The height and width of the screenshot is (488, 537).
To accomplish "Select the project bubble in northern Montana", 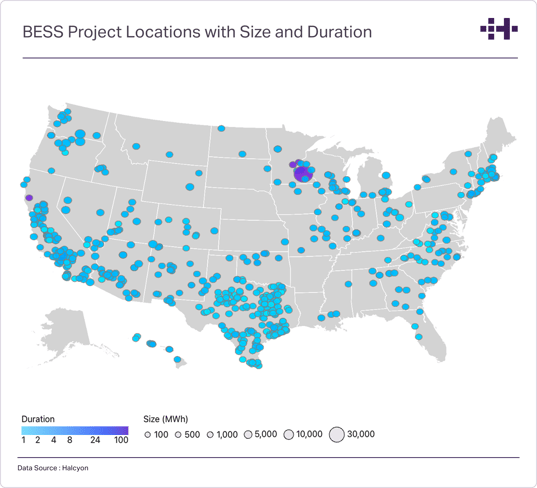I will pyautogui.click(x=221, y=128).
